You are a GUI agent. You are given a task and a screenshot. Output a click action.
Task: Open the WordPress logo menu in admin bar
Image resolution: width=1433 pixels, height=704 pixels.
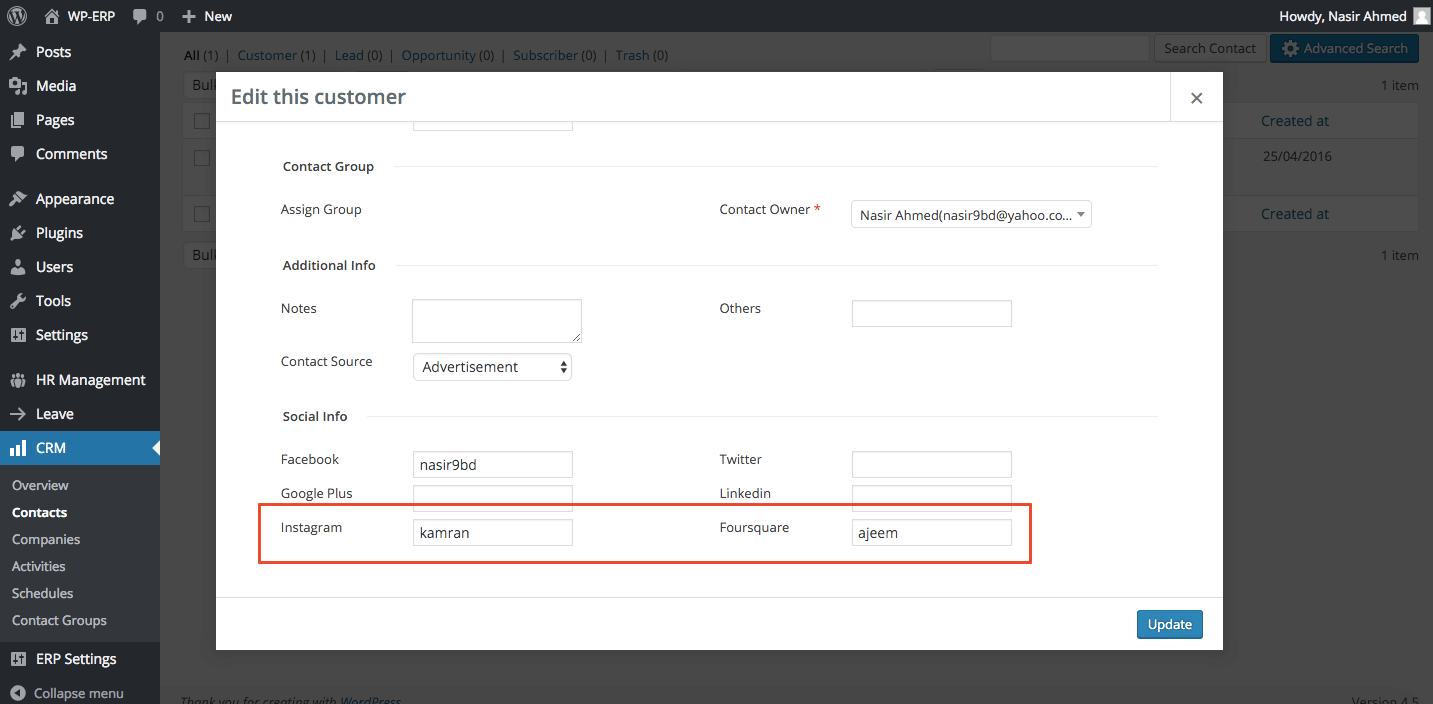tap(15, 15)
